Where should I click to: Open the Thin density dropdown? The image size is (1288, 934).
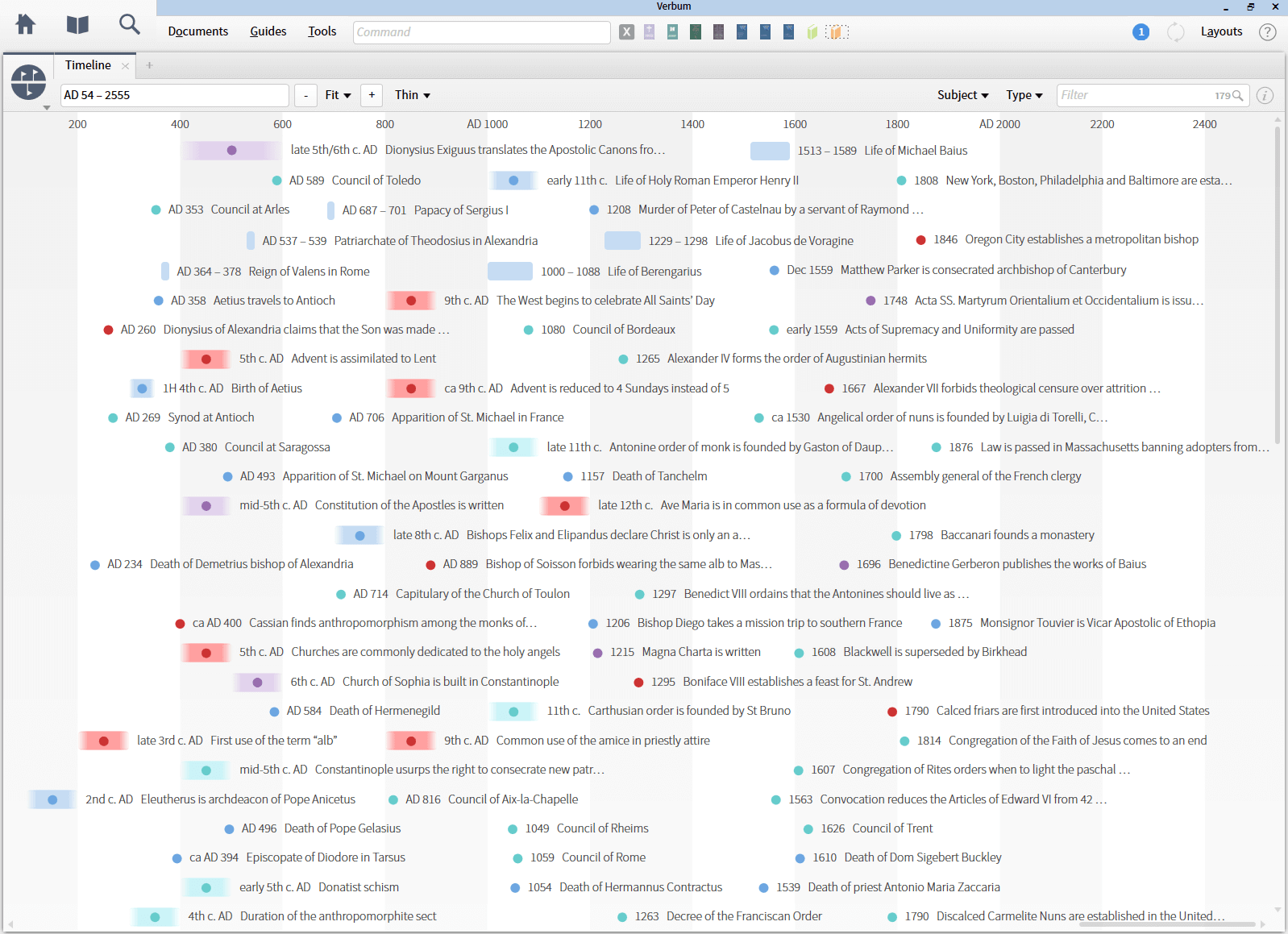click(412, 95)
